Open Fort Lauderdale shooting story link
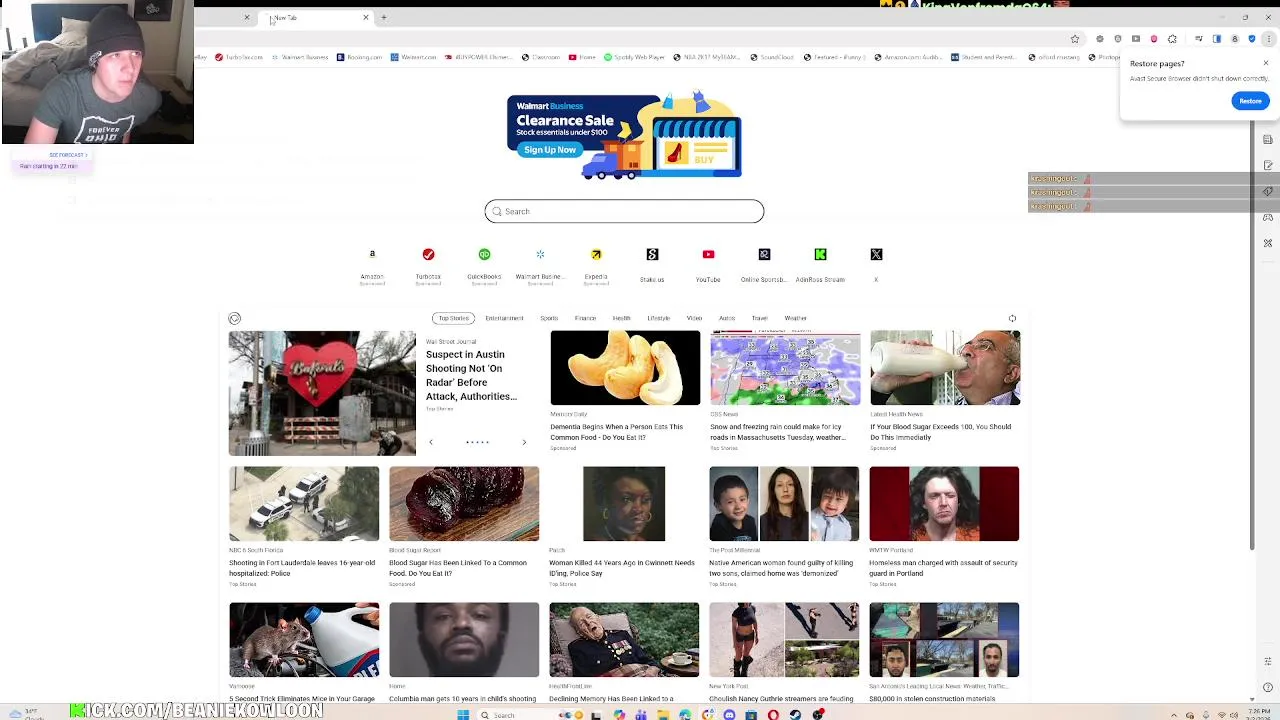This screenshot has width=1280, height=720. coord(302,568)
